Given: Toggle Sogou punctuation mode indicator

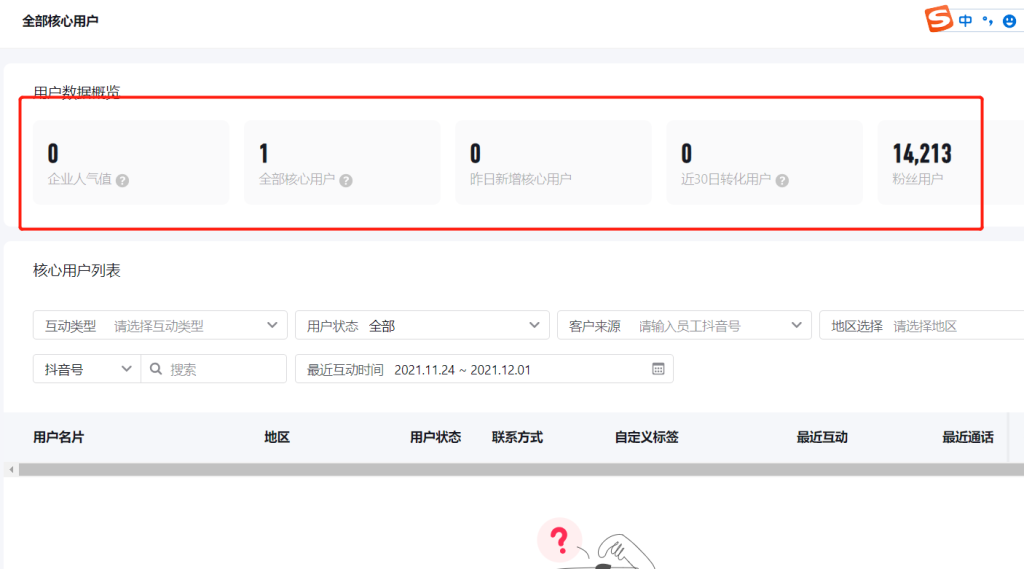Looking at the screenshot, I should [x=987, y=20].
